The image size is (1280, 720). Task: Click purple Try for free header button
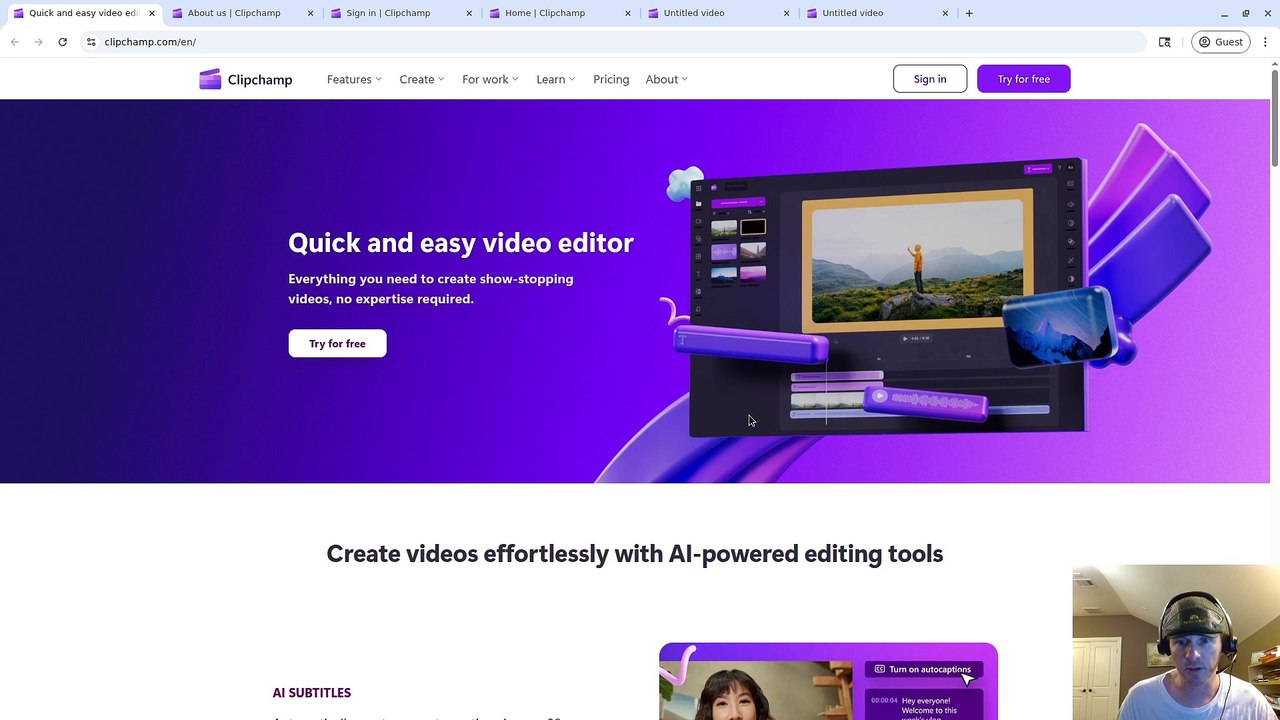(x=1024, y=79)
